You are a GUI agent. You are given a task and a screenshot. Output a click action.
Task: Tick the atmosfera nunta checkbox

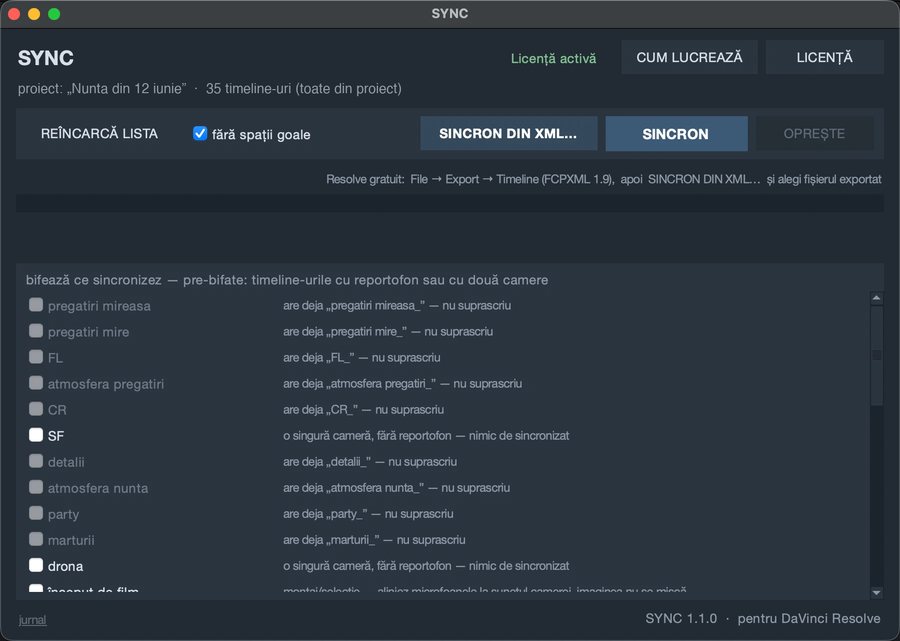pyautogui.click(x=36, y=487)
